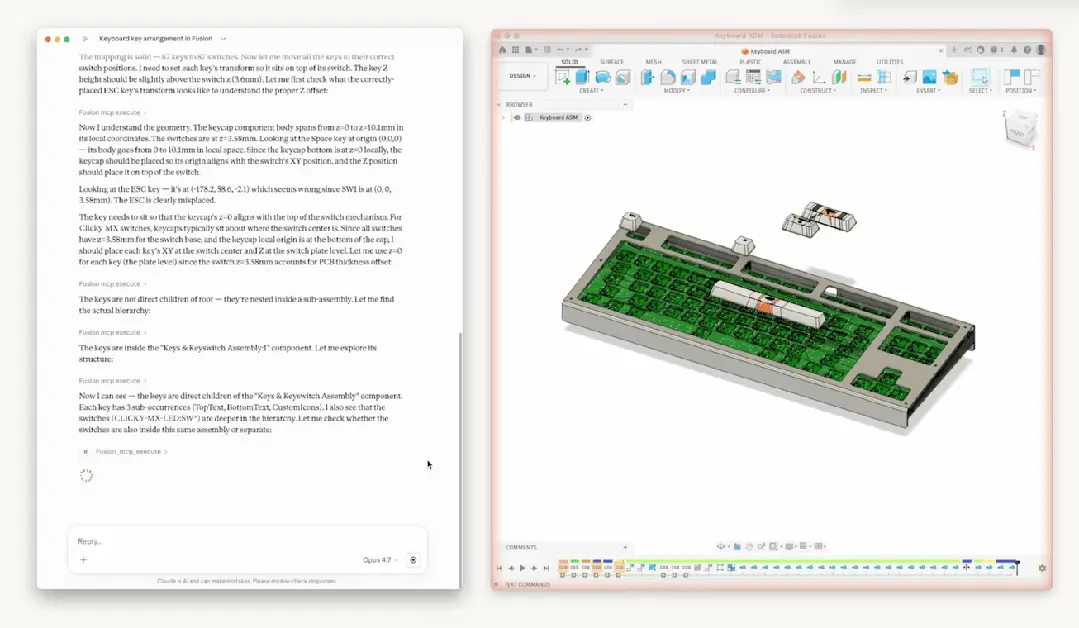Click the Create Sketch tool icon
Screen dimensions: 1079x628
point(563,77)
